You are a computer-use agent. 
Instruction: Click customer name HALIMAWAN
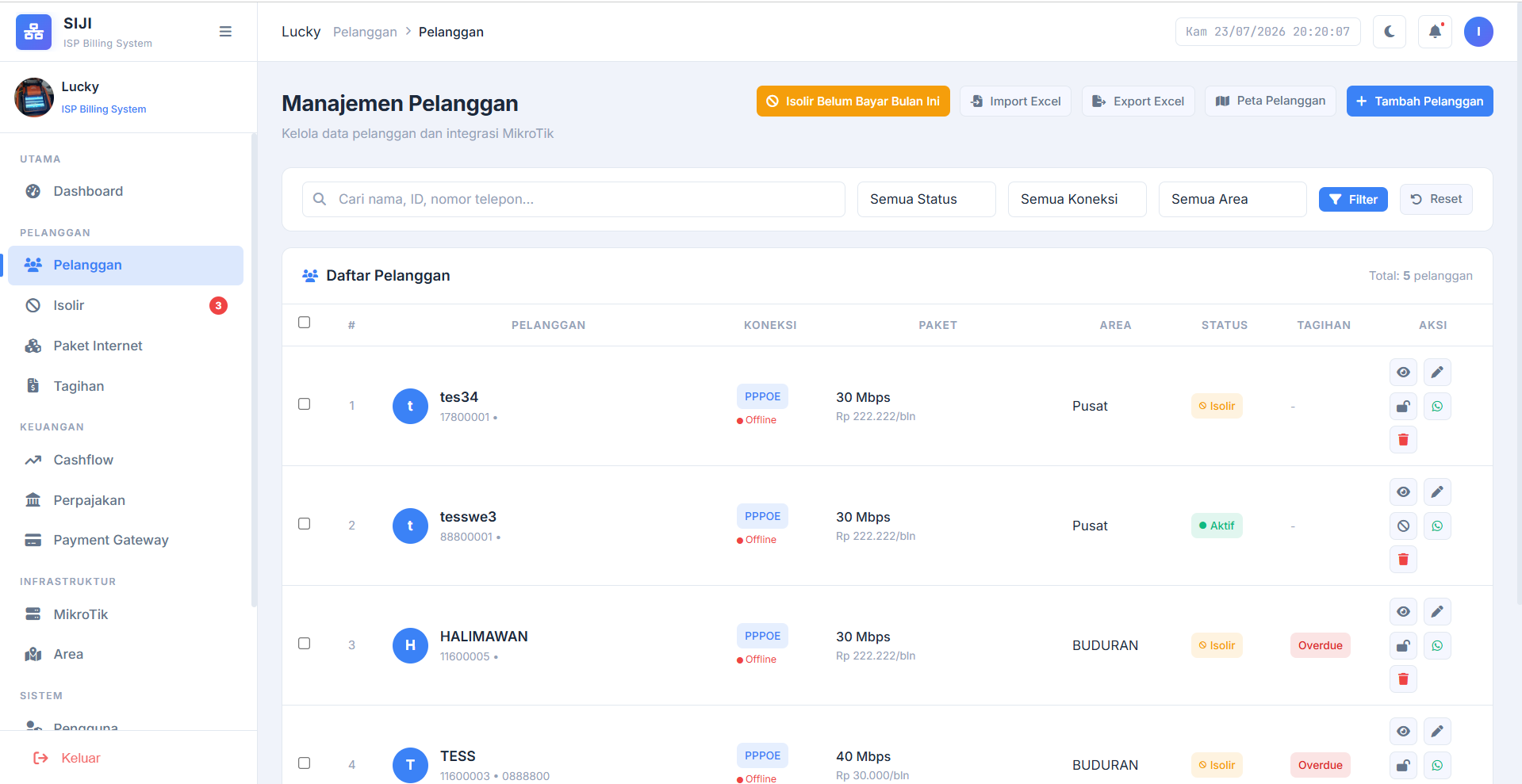click(x=484, y=637)
